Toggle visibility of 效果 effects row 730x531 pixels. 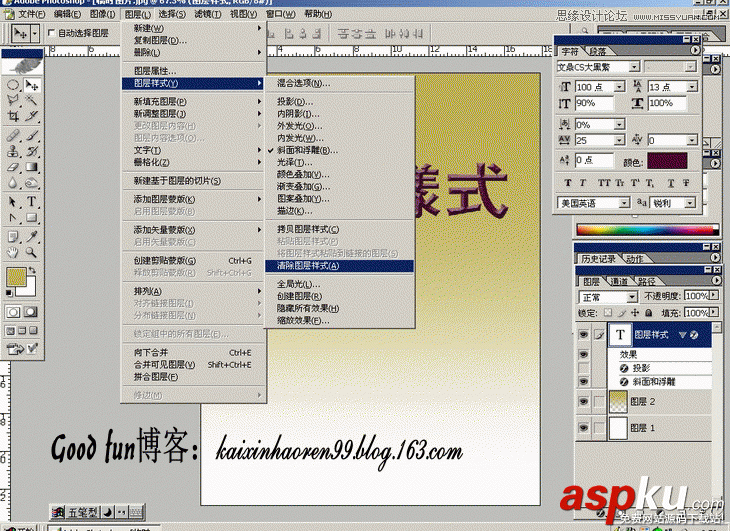click(583, 355)
